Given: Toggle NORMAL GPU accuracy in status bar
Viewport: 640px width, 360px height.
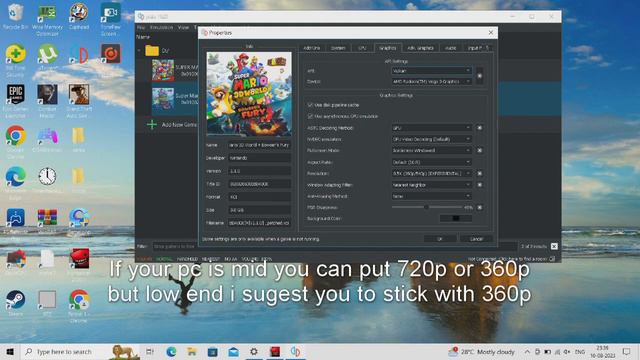Looking at the screenshot, I should point(164,259).
